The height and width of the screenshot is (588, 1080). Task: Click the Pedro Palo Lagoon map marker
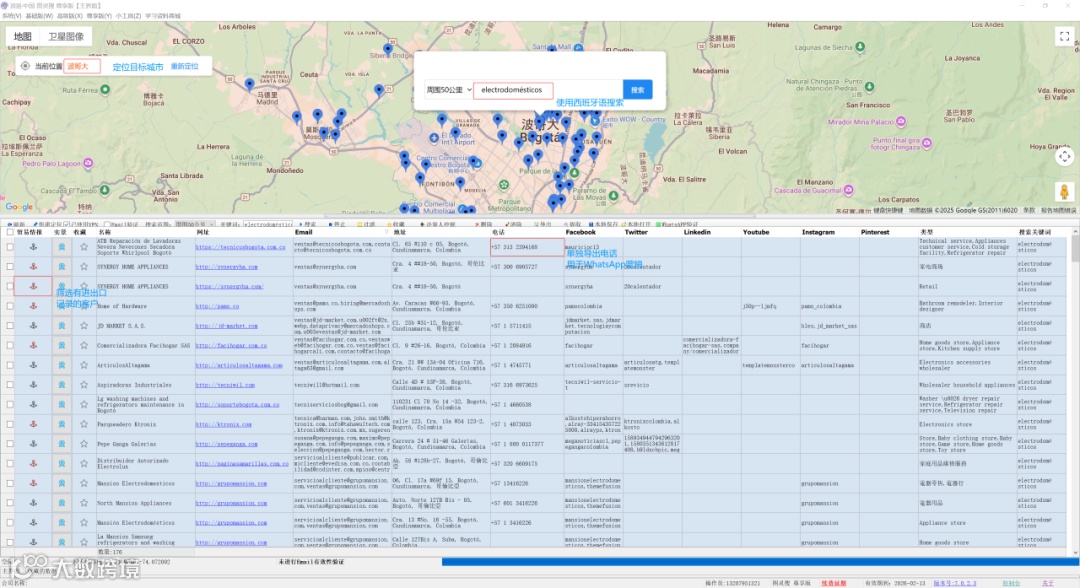pos(88,163)
